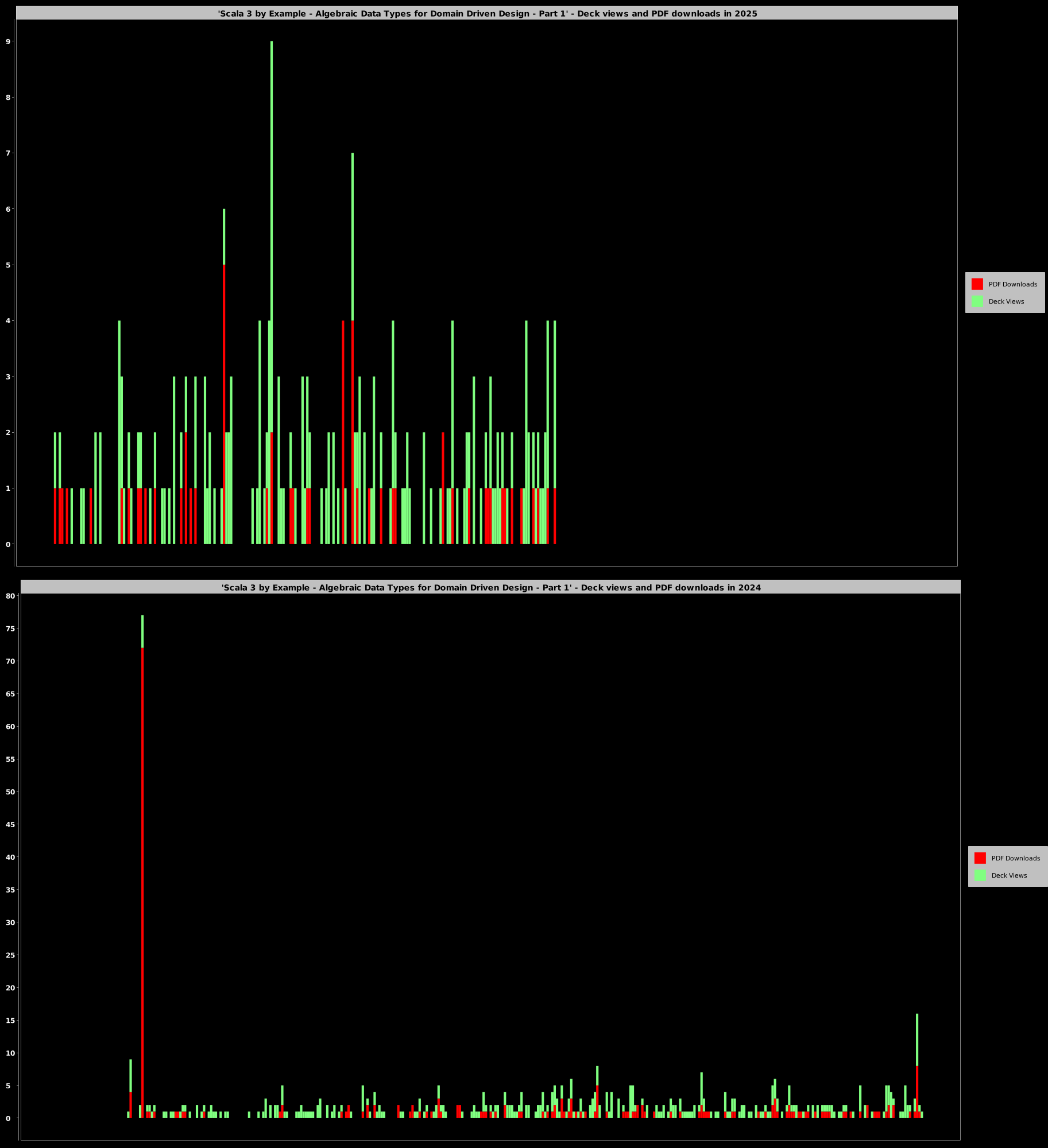Click the y-axis label '9' on 2025 chart
Viewport: 1048px width, 1148px height.
8,41
